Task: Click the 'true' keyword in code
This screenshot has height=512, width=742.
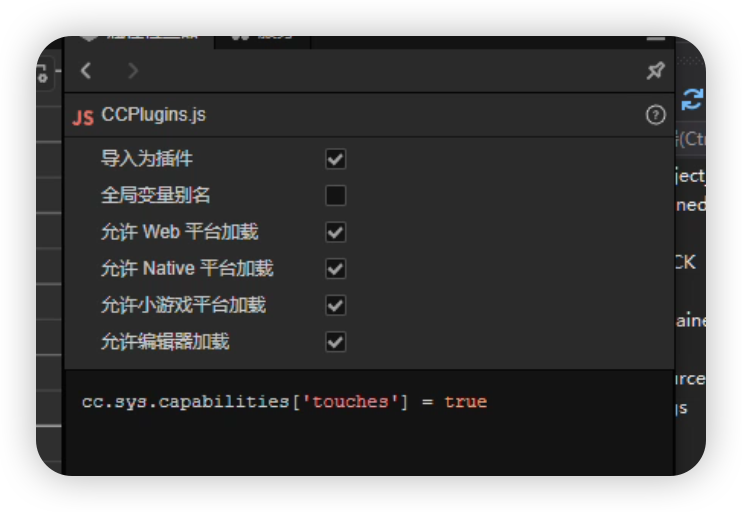Action: [465, 402]
